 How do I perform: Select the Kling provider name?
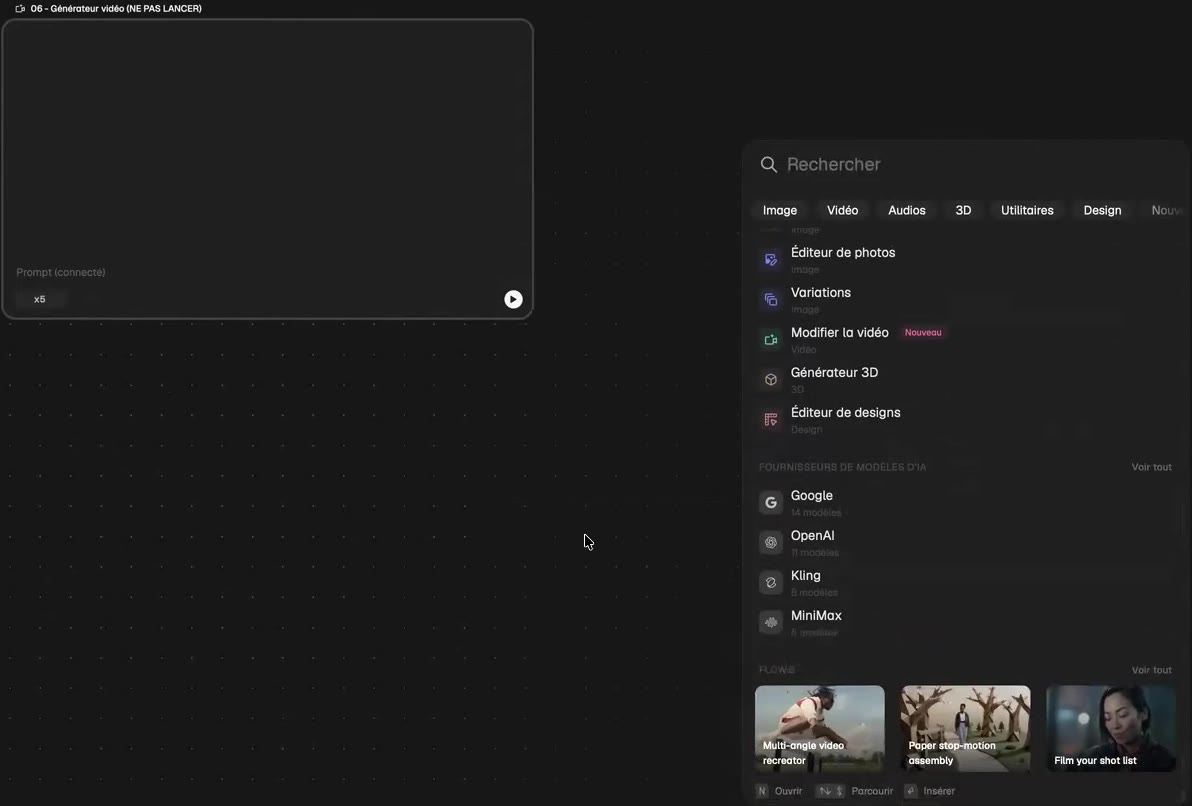[x=805, y=576]
